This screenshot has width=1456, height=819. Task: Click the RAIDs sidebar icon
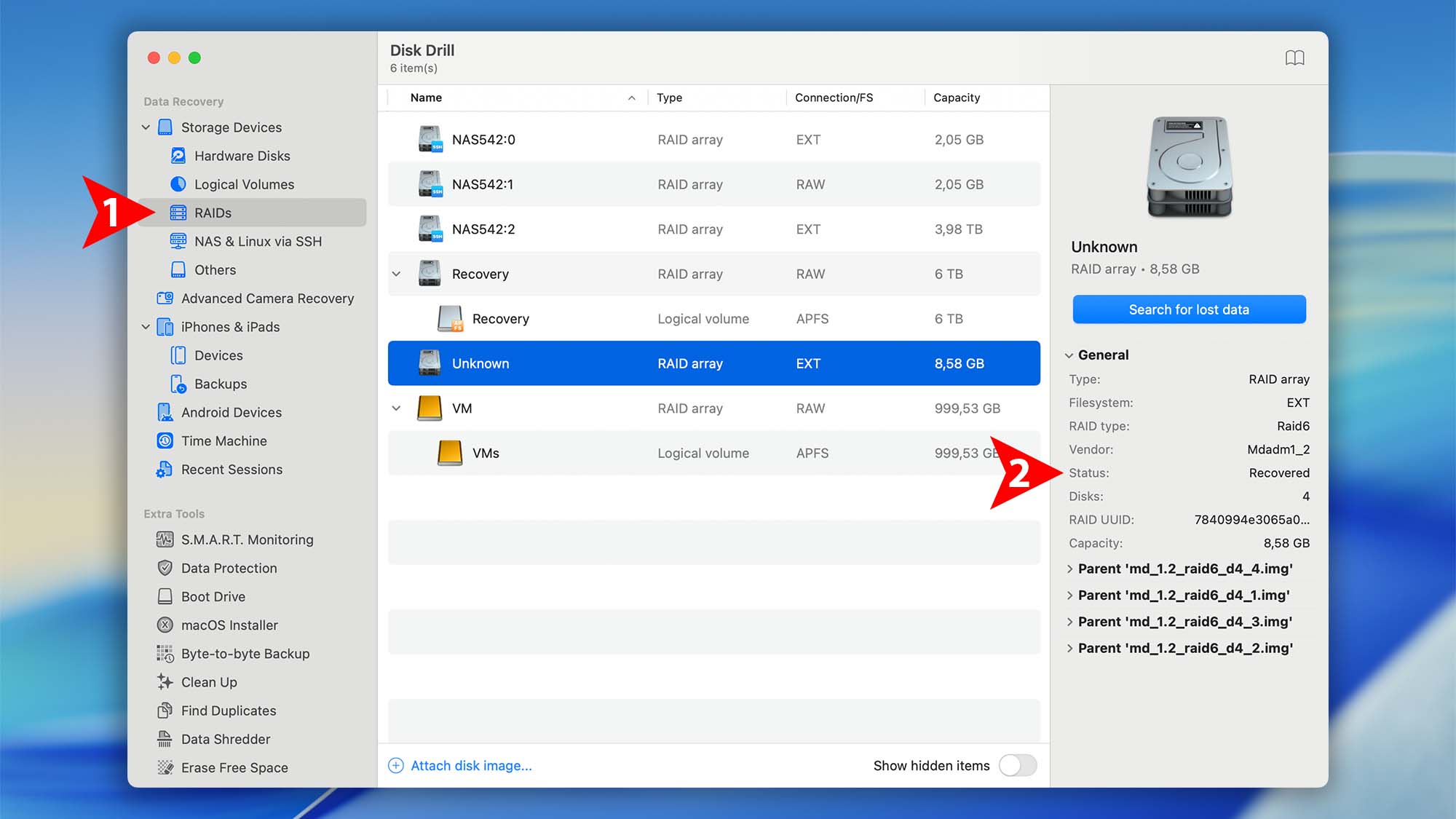(x=178, y=213)
